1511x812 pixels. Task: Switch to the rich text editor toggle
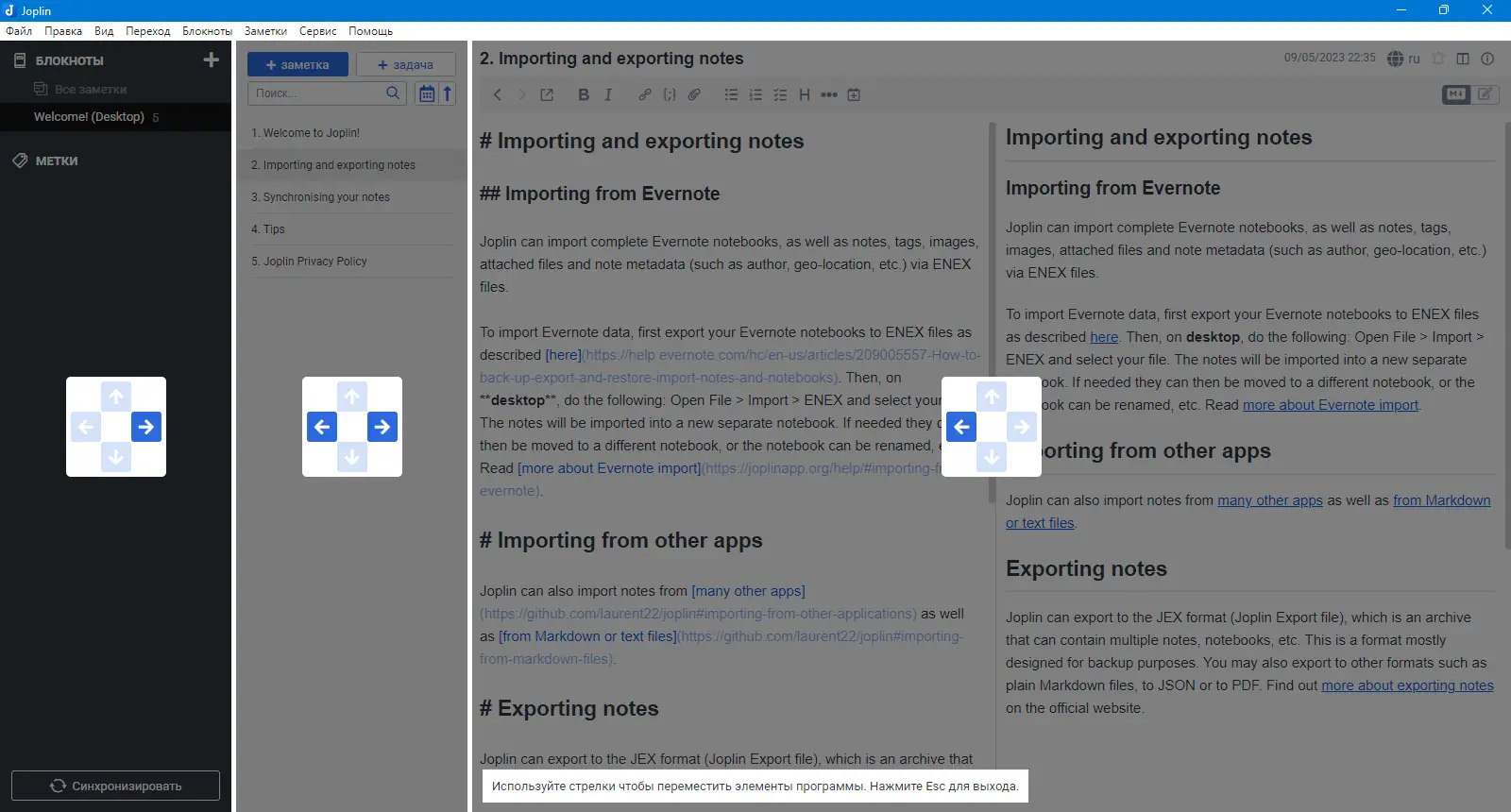point(1485,94)
